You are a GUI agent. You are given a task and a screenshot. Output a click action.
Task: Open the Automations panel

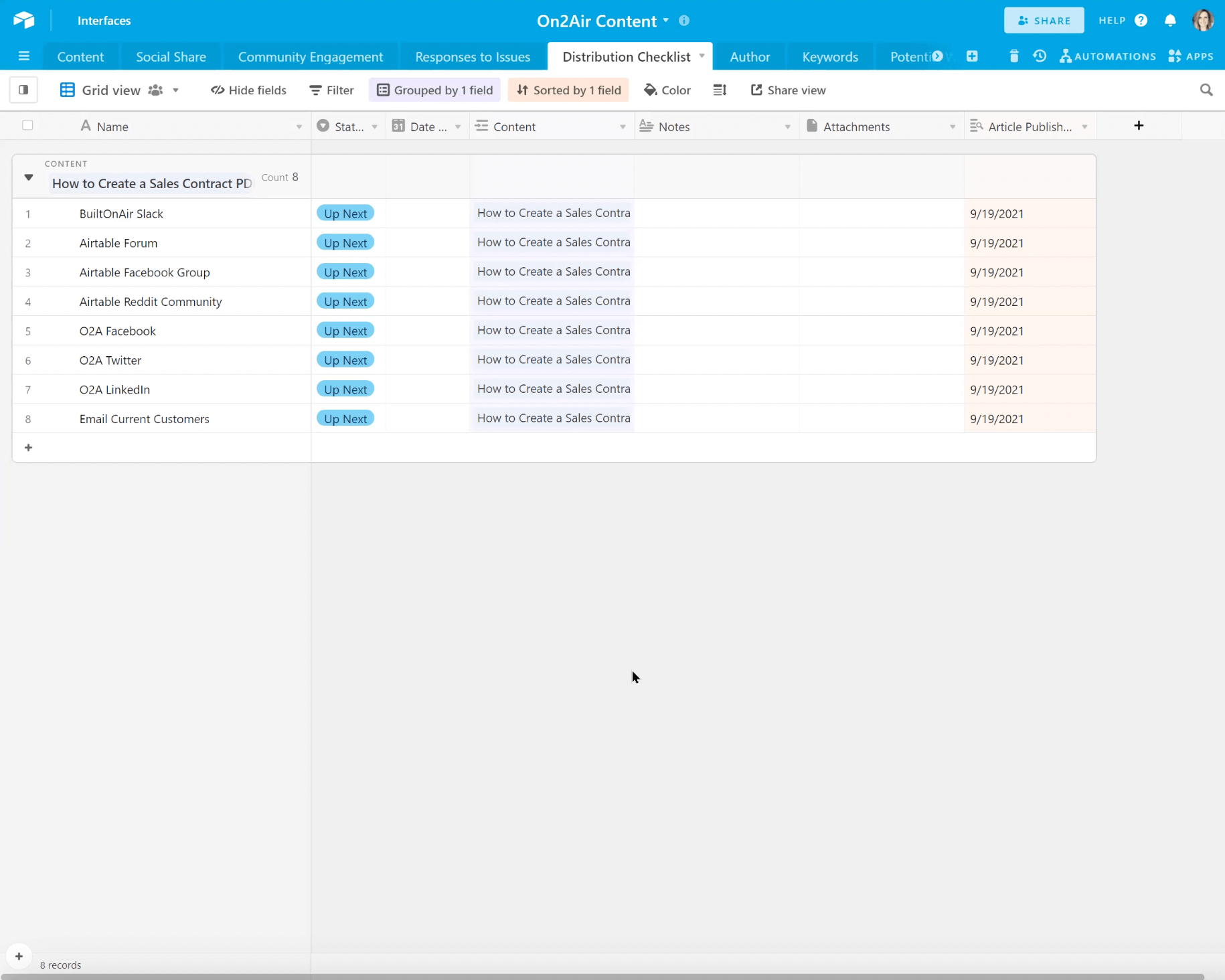point(1107,56)
